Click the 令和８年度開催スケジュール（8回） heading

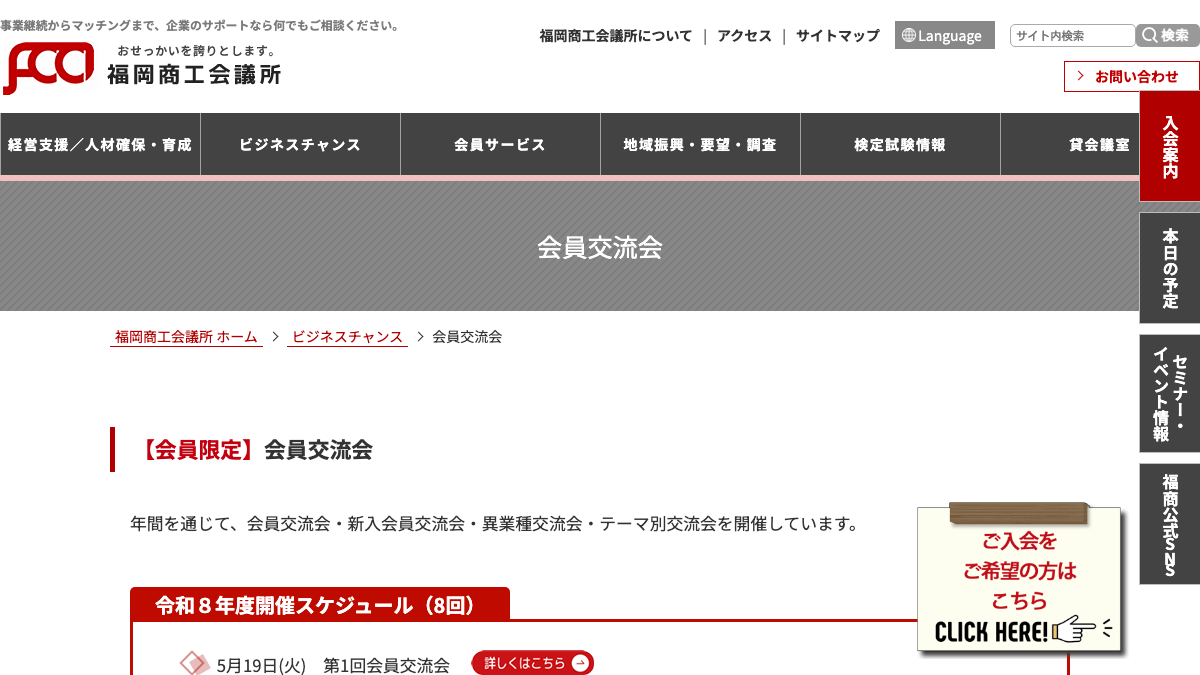320,604
